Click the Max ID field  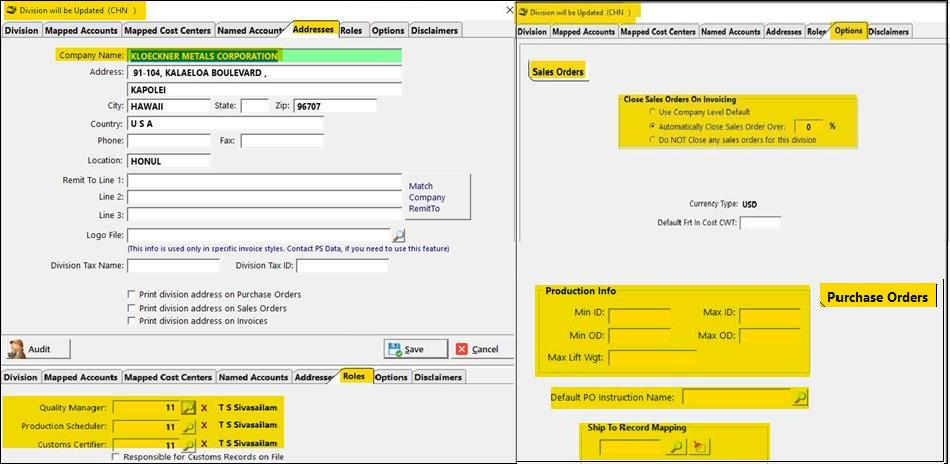(x=770, y=317)
